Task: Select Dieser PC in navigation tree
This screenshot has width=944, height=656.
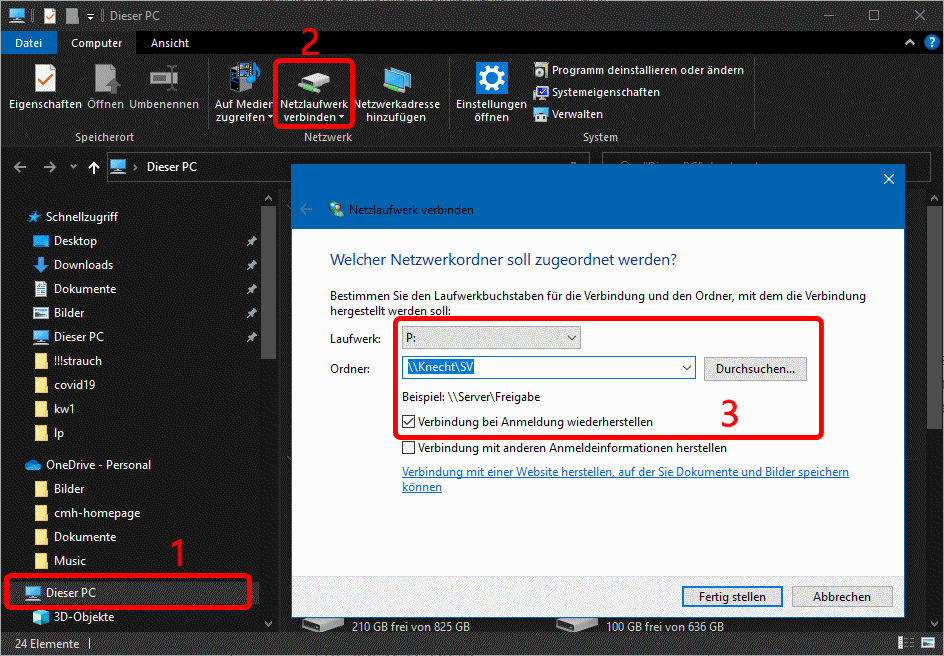Action: click(x=70, y=593)
